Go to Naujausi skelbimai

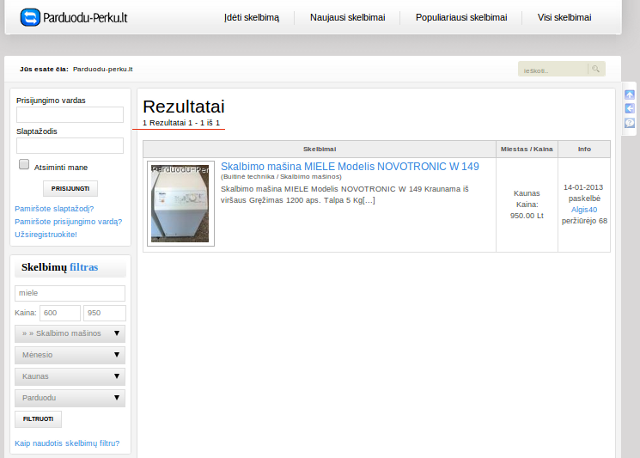coord(347,18)
